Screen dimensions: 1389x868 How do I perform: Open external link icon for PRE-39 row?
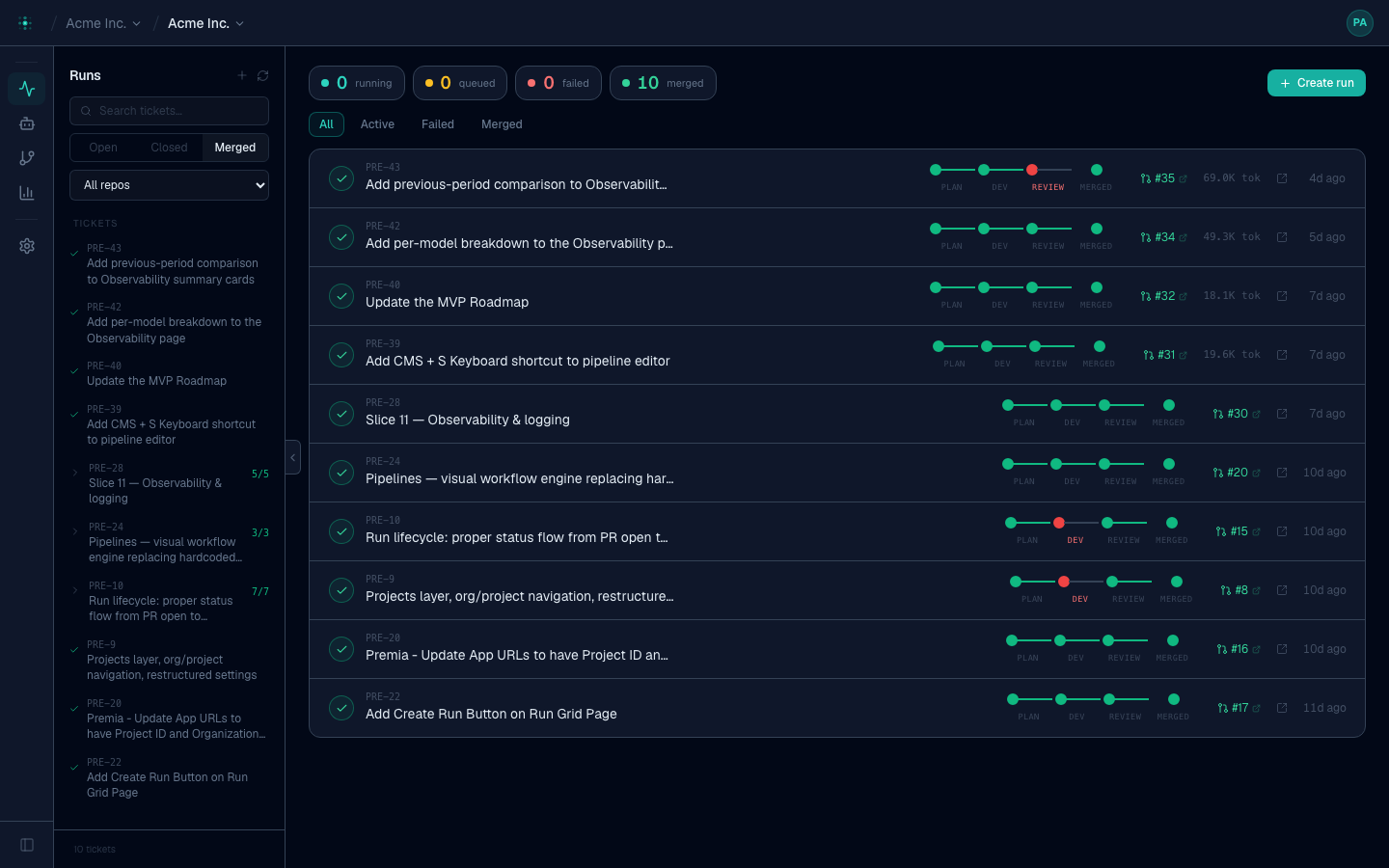point(1282,355)
